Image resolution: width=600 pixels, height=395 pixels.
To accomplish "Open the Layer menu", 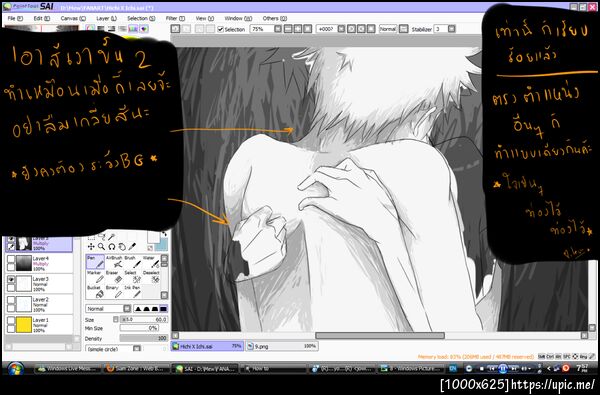I will 106,18.
